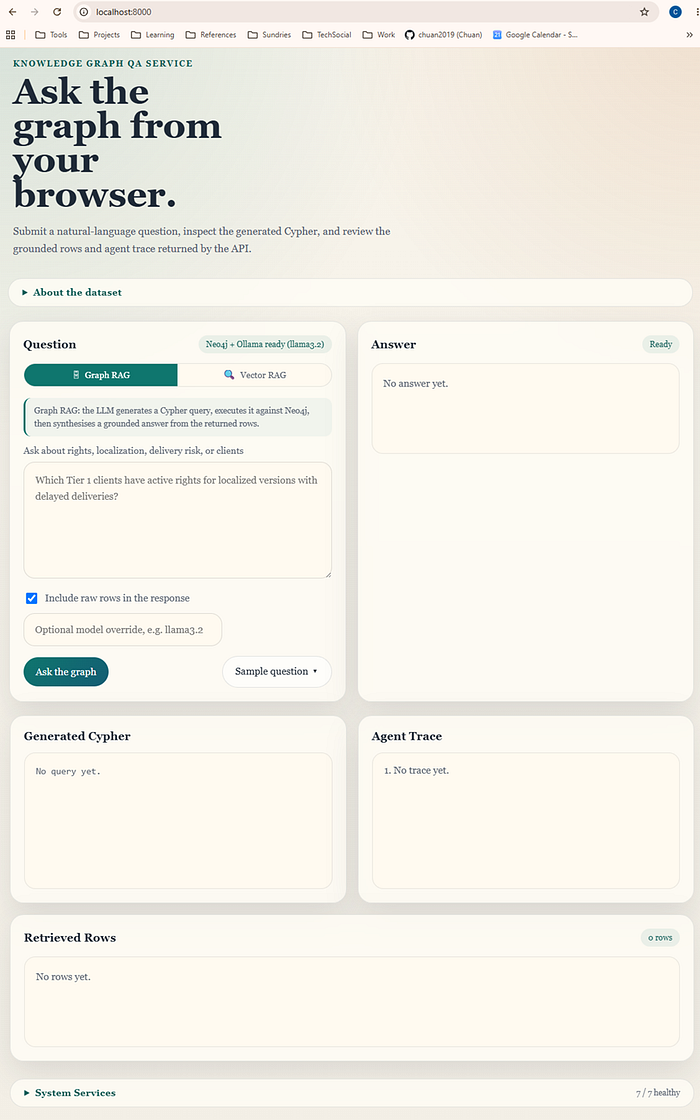
Task: Click the optional model override field
Action: pos(123,629)
